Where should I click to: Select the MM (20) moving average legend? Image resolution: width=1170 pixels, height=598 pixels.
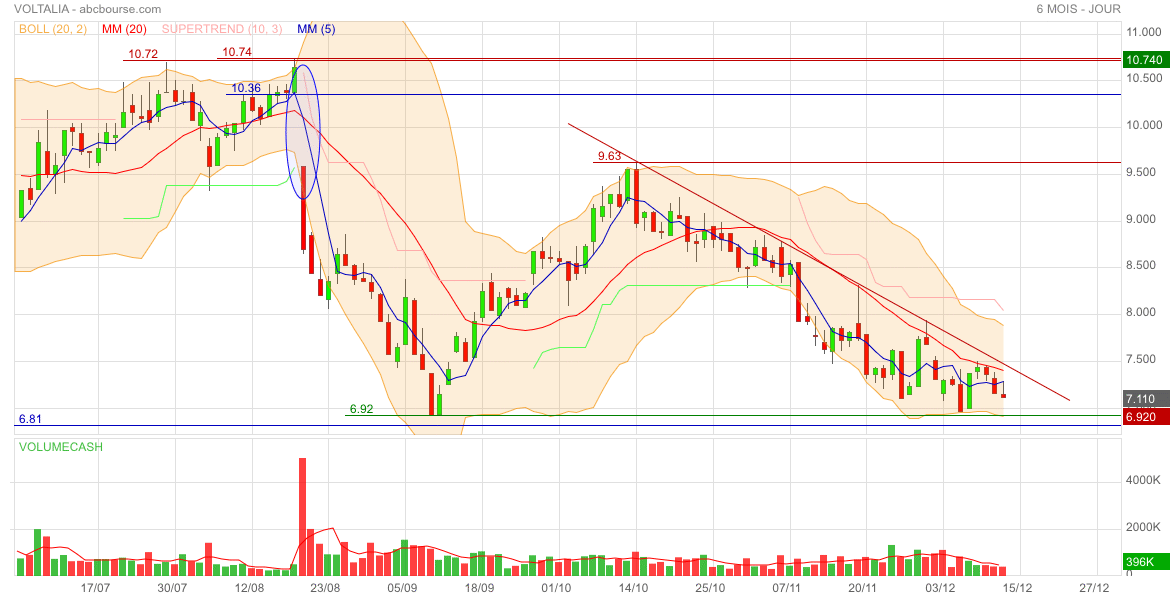click(x=124, y=29)
